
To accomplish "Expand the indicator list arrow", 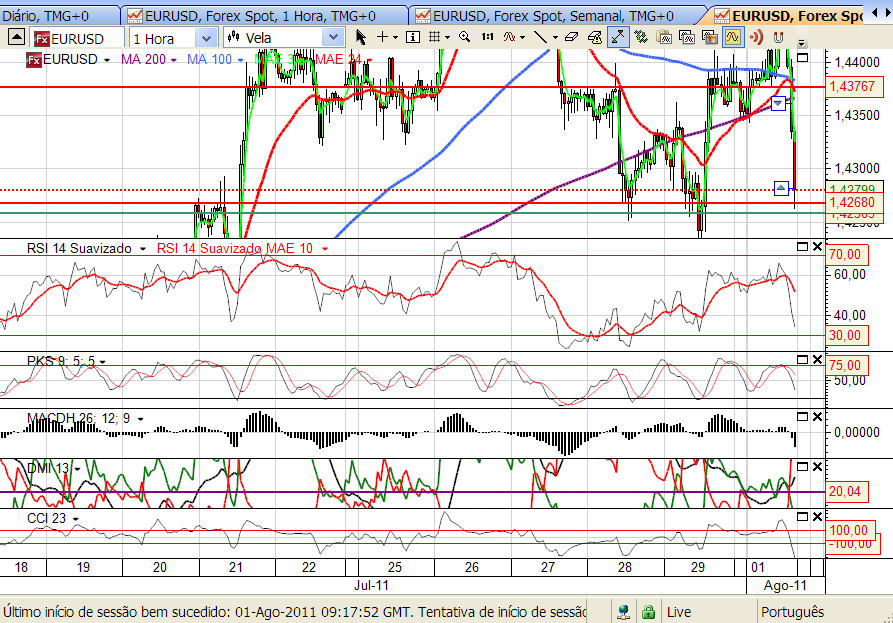I will coord(522,38).
